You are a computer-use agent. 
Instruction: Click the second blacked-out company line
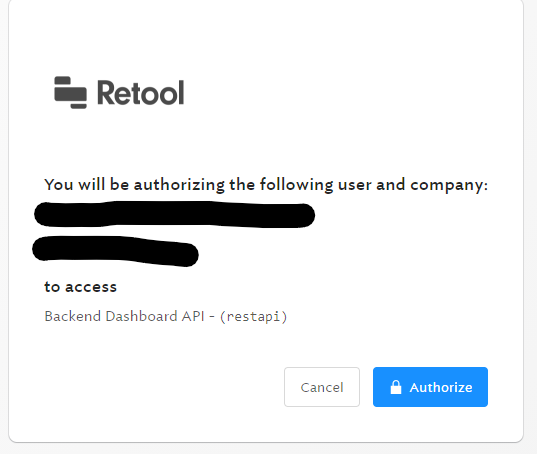point(115,251)
